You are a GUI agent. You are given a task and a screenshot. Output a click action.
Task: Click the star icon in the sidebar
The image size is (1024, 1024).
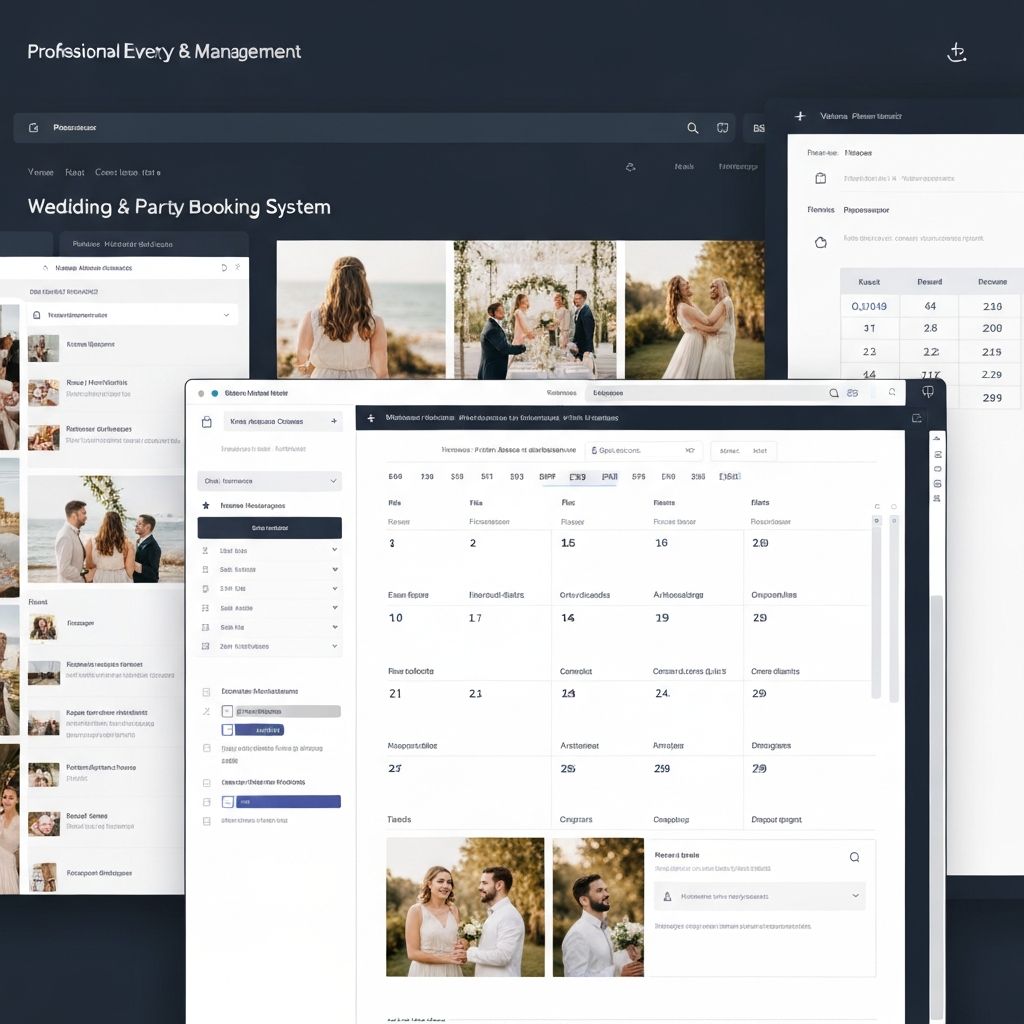click(206, 506)
